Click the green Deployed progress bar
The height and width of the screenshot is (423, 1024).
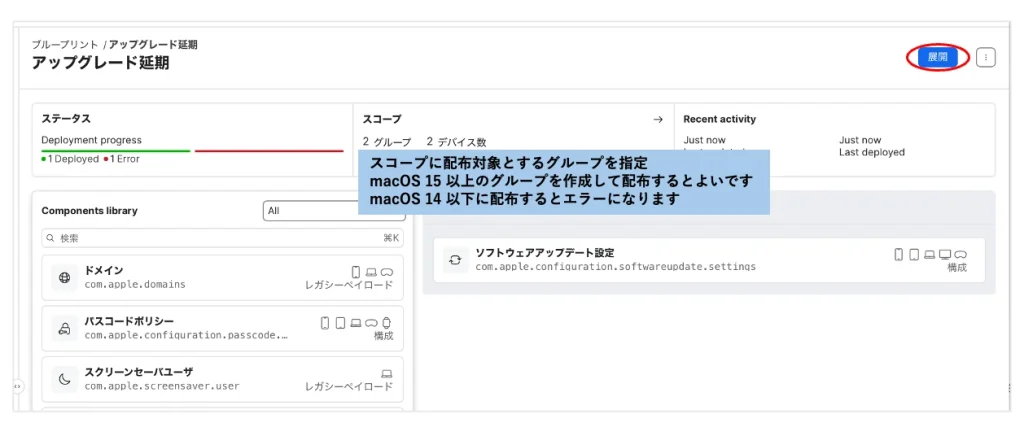coord(115,151)
